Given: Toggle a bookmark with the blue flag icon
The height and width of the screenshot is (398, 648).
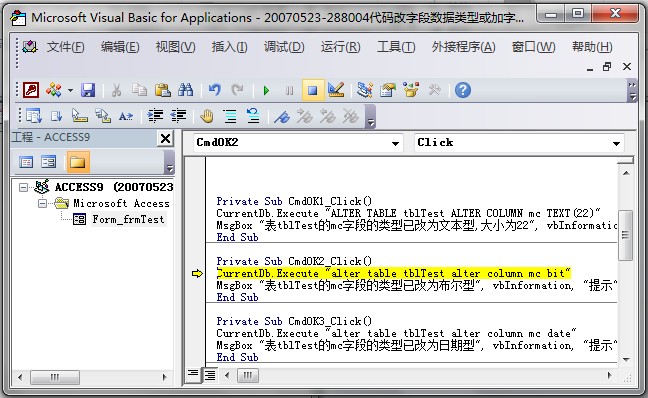Looking at the screenshot, I should 282,117.
